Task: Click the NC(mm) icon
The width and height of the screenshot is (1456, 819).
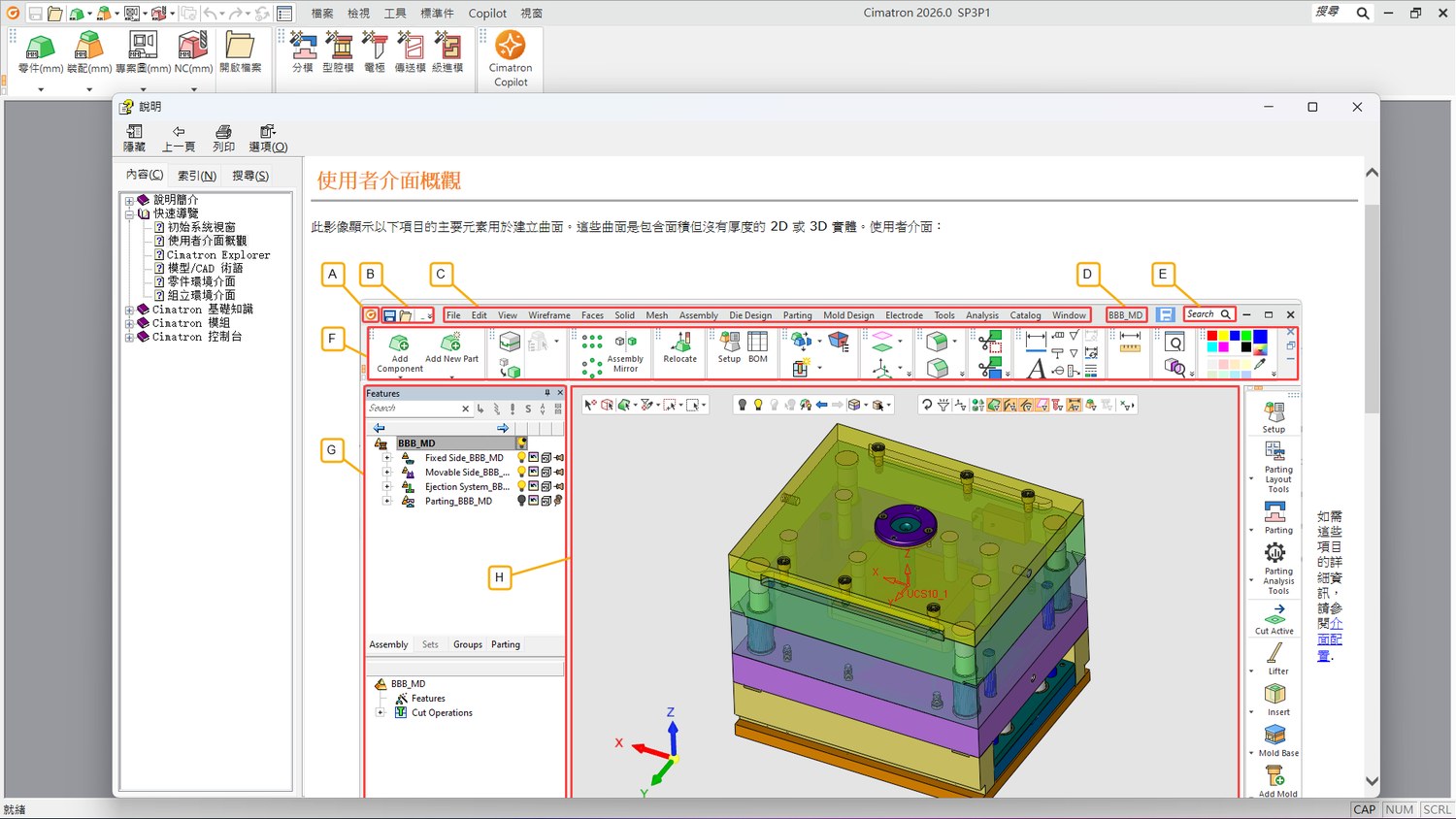Action: coord(193,46)
